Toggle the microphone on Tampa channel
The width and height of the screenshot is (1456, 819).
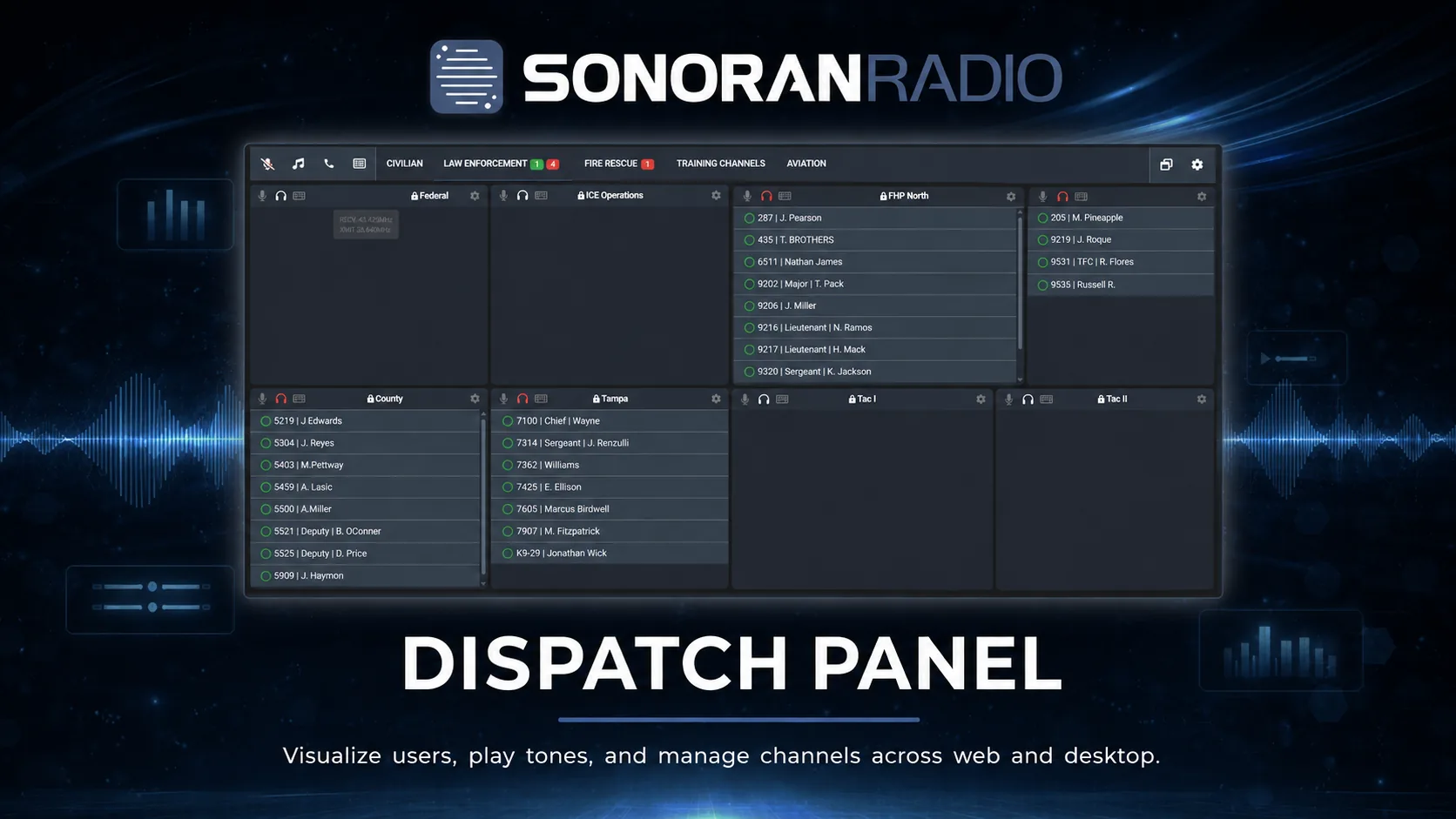[x=503, y=399]
